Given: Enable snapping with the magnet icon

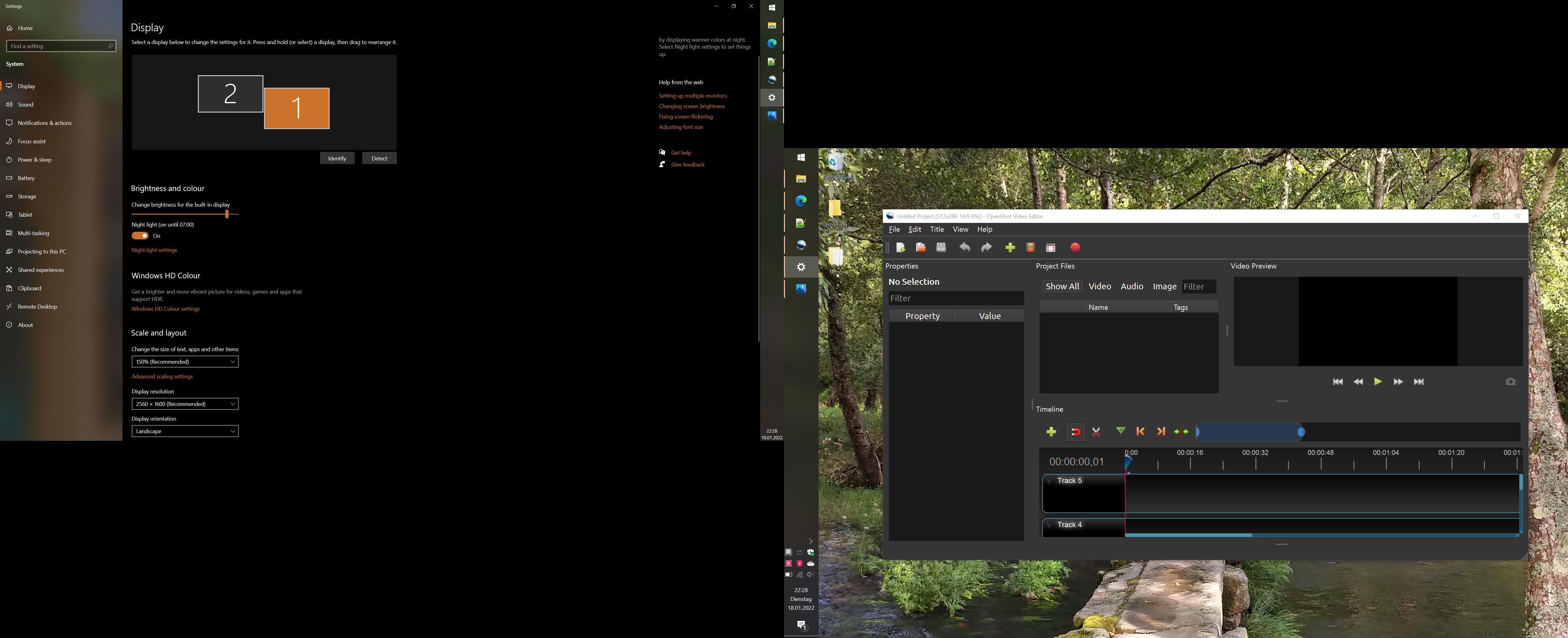Looking at the screenshot, I should [1075, 432].
